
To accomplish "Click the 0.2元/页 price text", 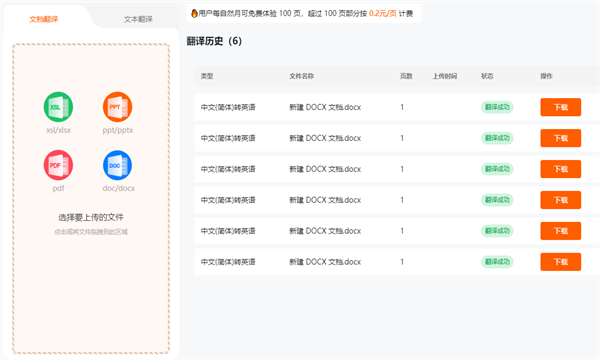I will [383, 14].
